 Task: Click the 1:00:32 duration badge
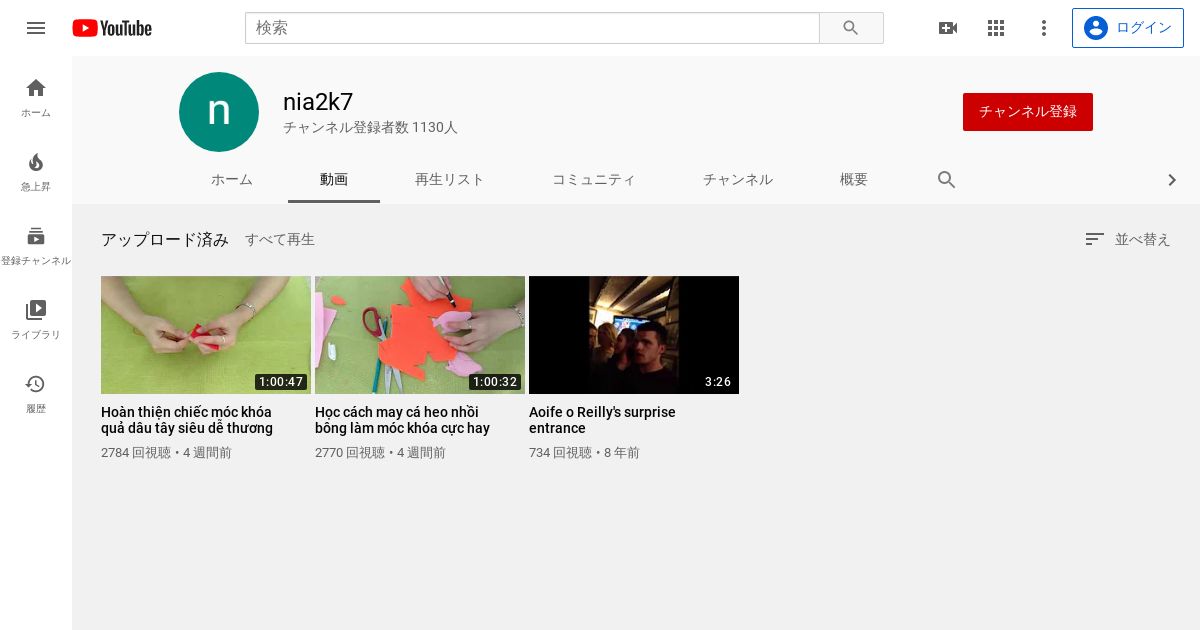495,382
